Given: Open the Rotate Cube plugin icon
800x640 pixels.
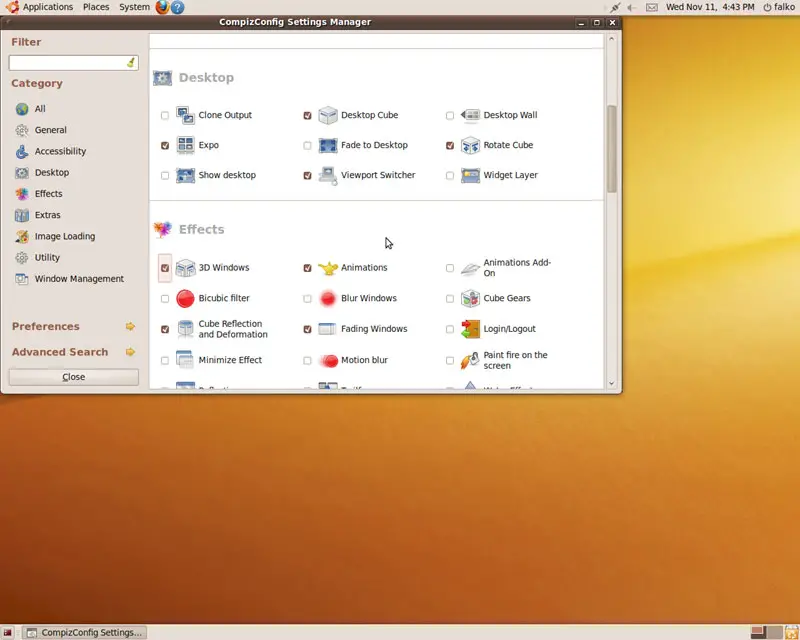Looking at the screenshot, I should point(470,145).
